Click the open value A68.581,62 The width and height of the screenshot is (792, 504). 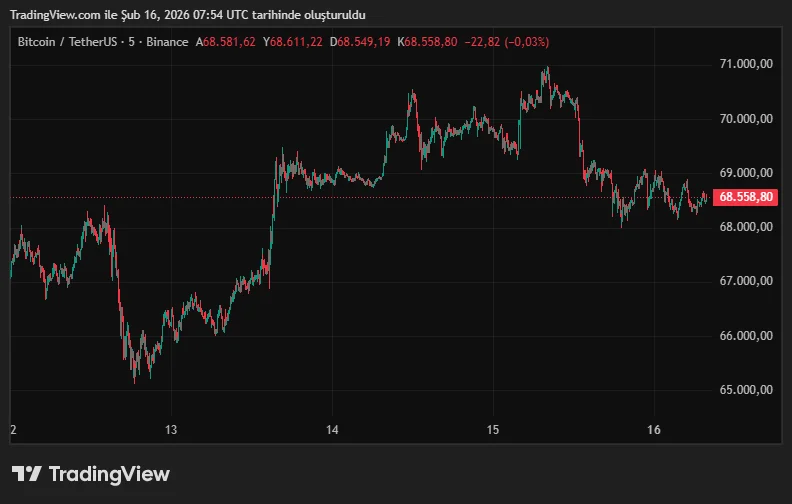(226, 42)
